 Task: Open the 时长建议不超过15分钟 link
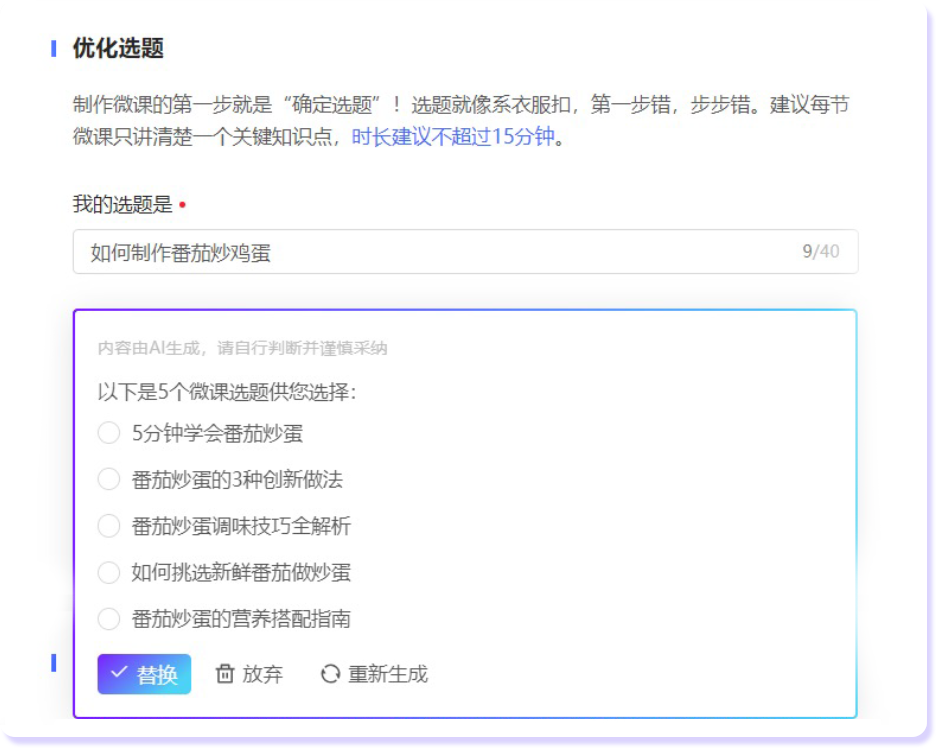pyautogui.click(x=452, y=137)
